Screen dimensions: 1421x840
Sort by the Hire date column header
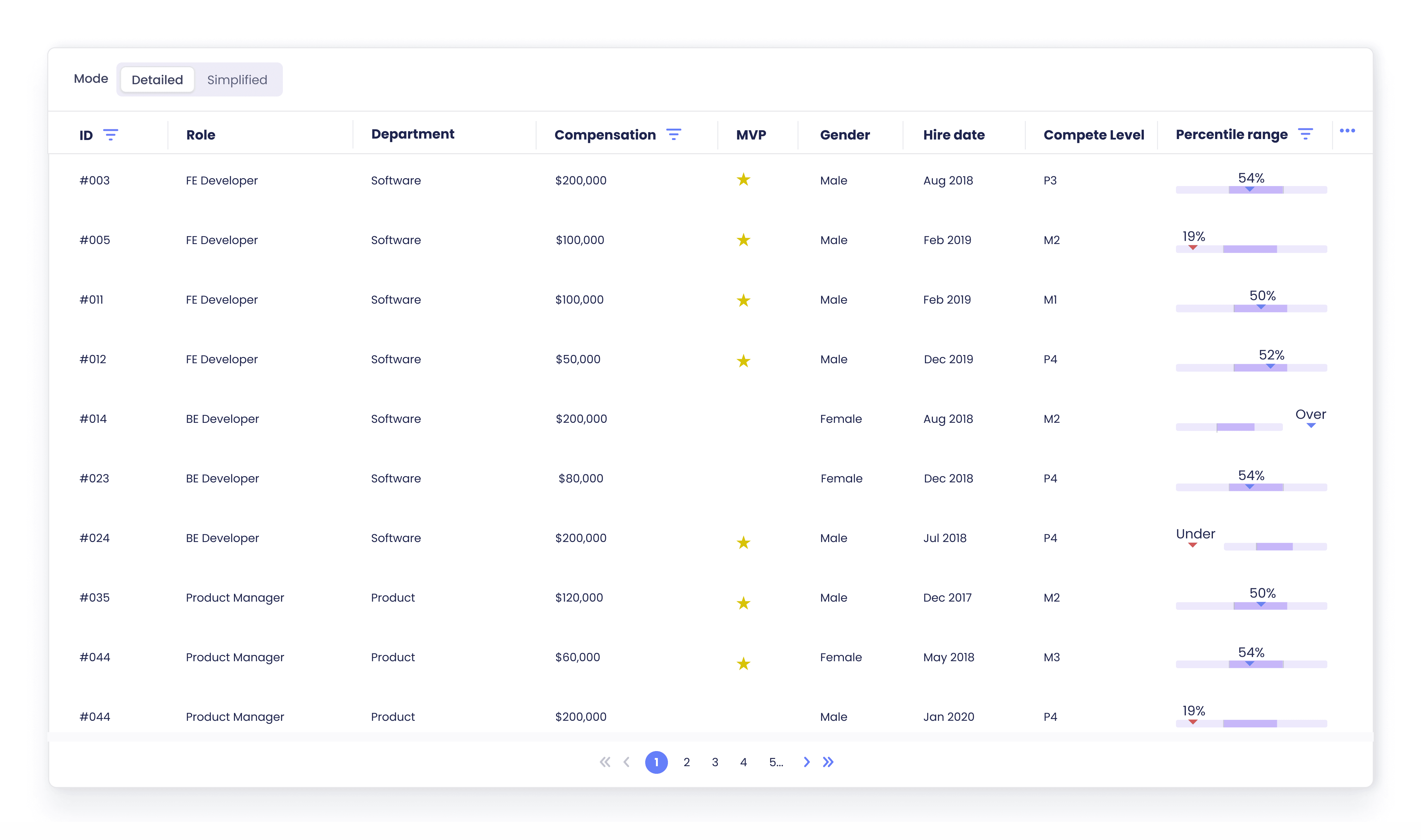(x=953, y=135)
